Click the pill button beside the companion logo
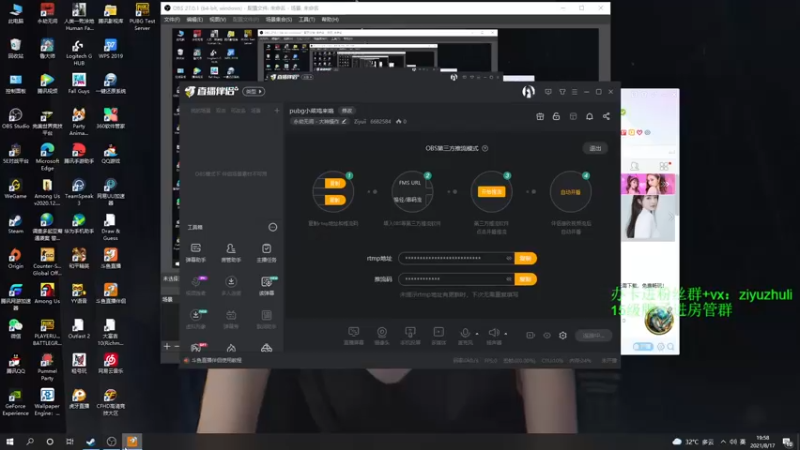The image size is (800, 450). click(254, 91)
